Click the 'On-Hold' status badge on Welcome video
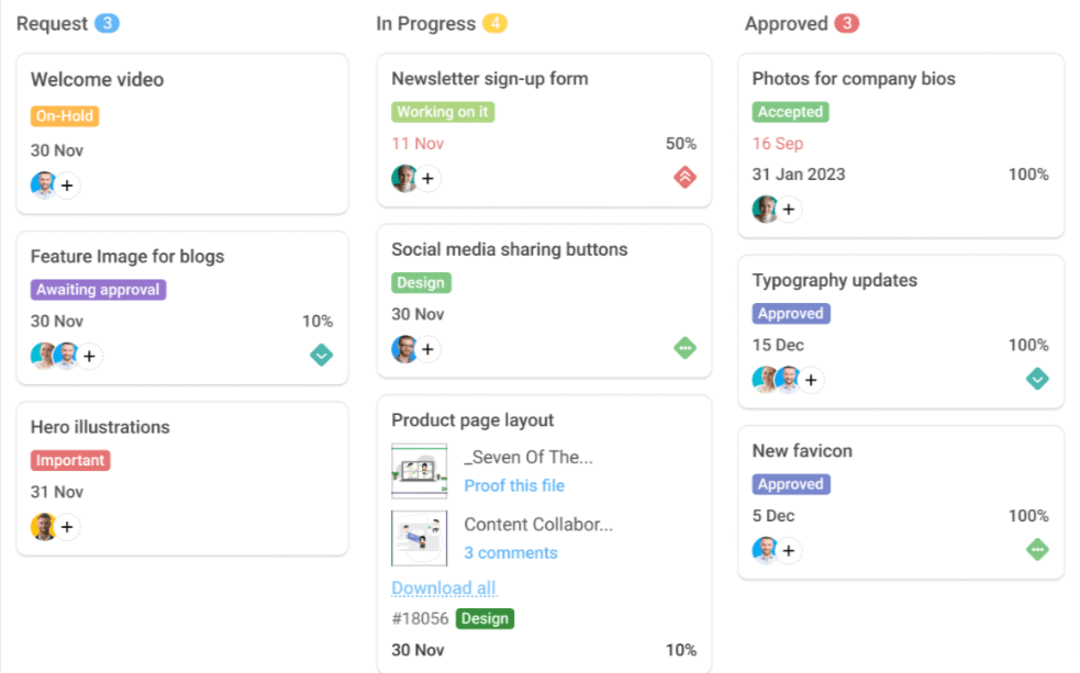Screen dimensions: 1080x673 click(64, 116)
